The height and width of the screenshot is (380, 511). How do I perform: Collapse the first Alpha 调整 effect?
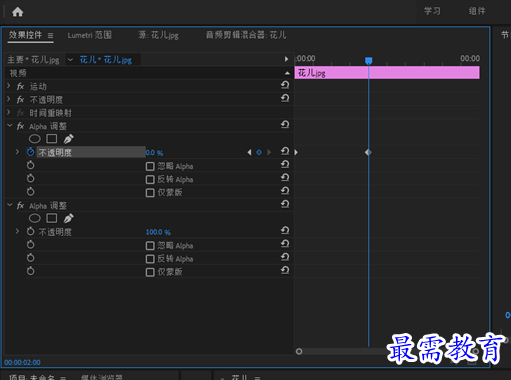click(10, 125)
